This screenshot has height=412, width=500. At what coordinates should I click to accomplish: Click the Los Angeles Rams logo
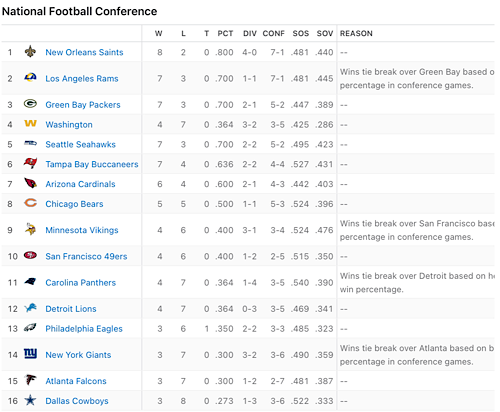[x=30, y=78]
